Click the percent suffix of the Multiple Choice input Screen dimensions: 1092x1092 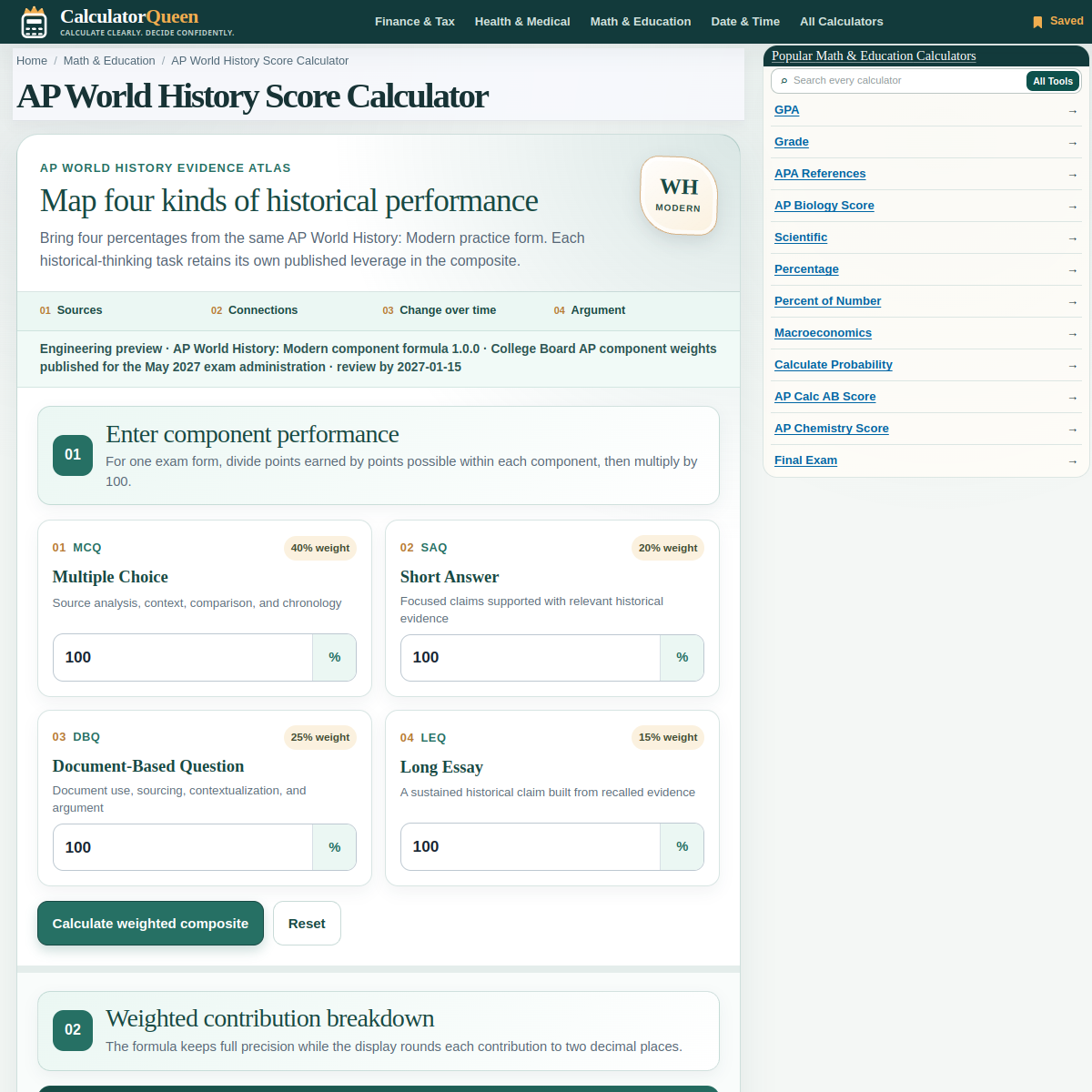[x=335, y=658]
